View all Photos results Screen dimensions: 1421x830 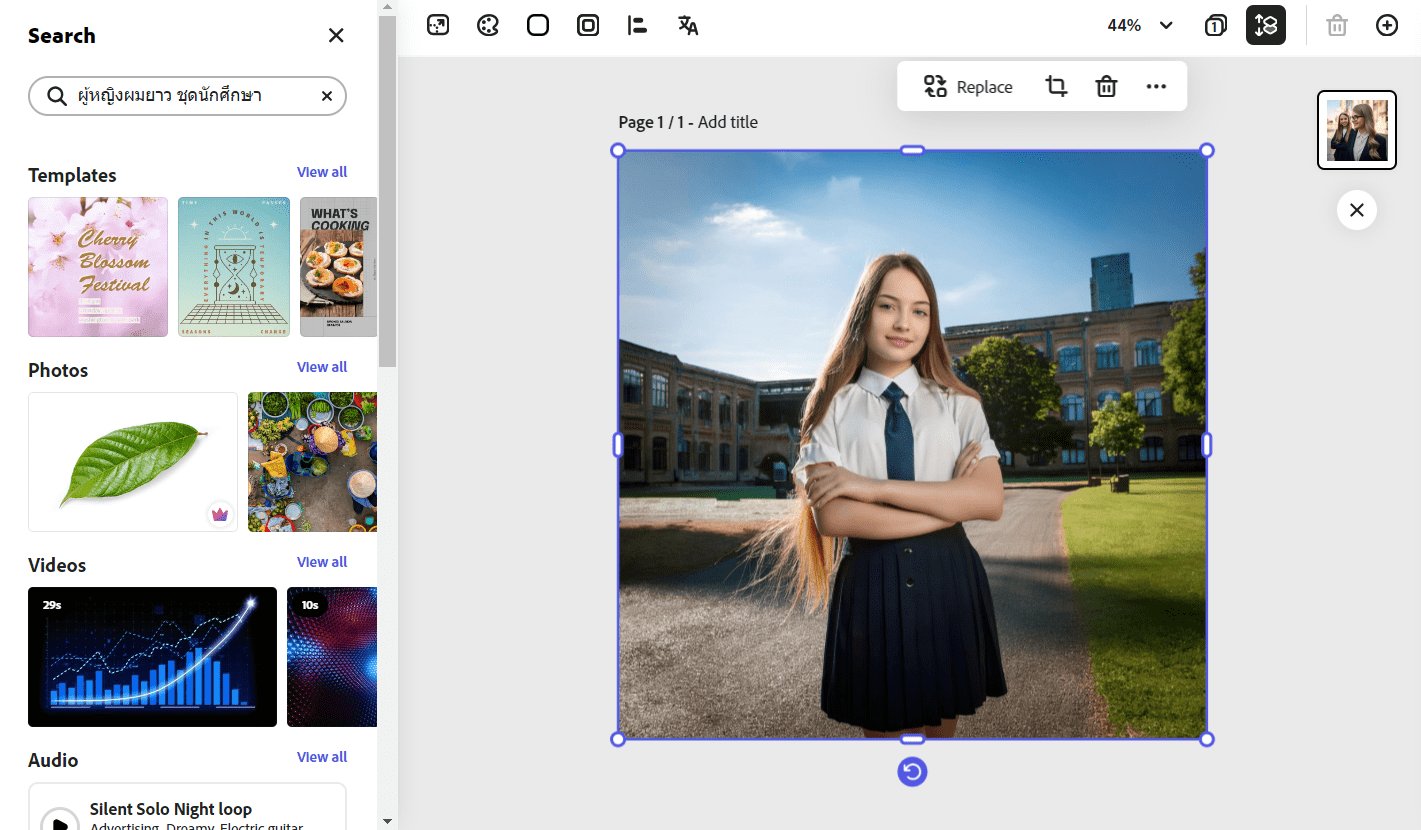click(x=322, y=367)
